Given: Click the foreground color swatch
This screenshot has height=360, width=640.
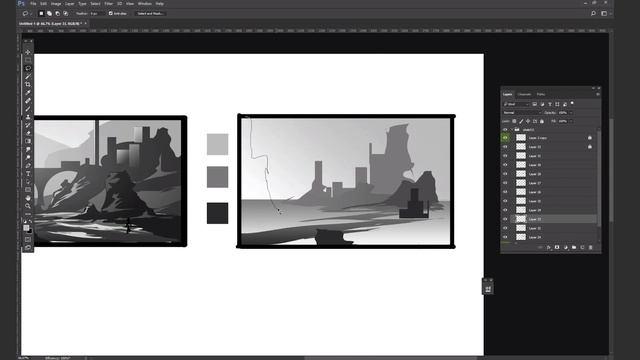Looking at the screenshot, I should (x=26, y=228).
